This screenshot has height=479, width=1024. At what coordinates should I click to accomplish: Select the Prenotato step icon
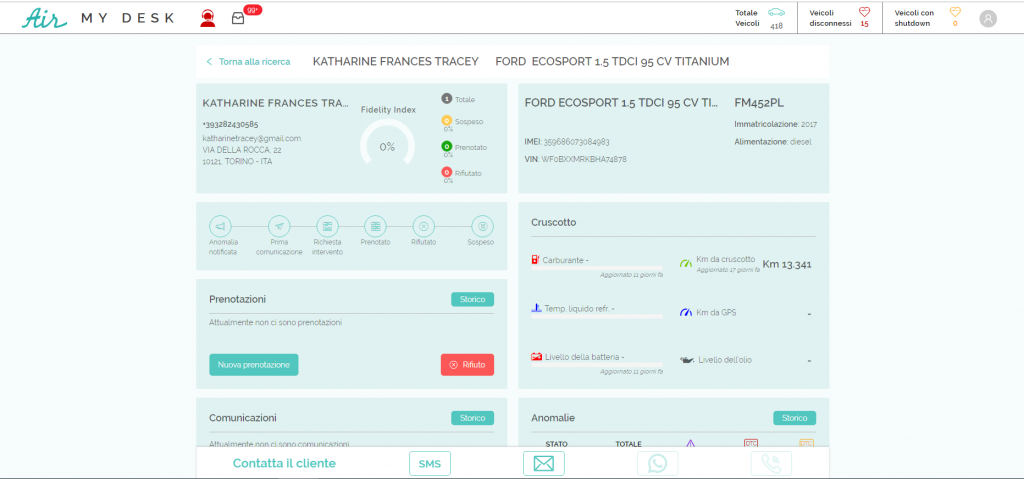[375, 226]
